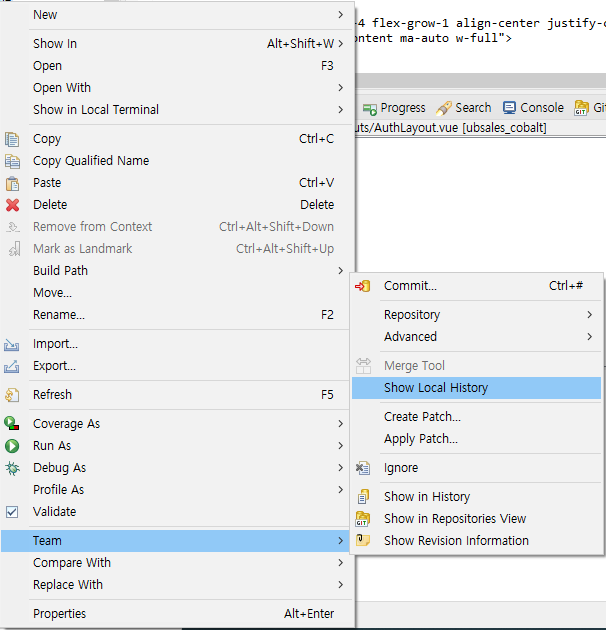Choose Properties from context menu
This screenshot has height=630, width=606.
point(59,614)
